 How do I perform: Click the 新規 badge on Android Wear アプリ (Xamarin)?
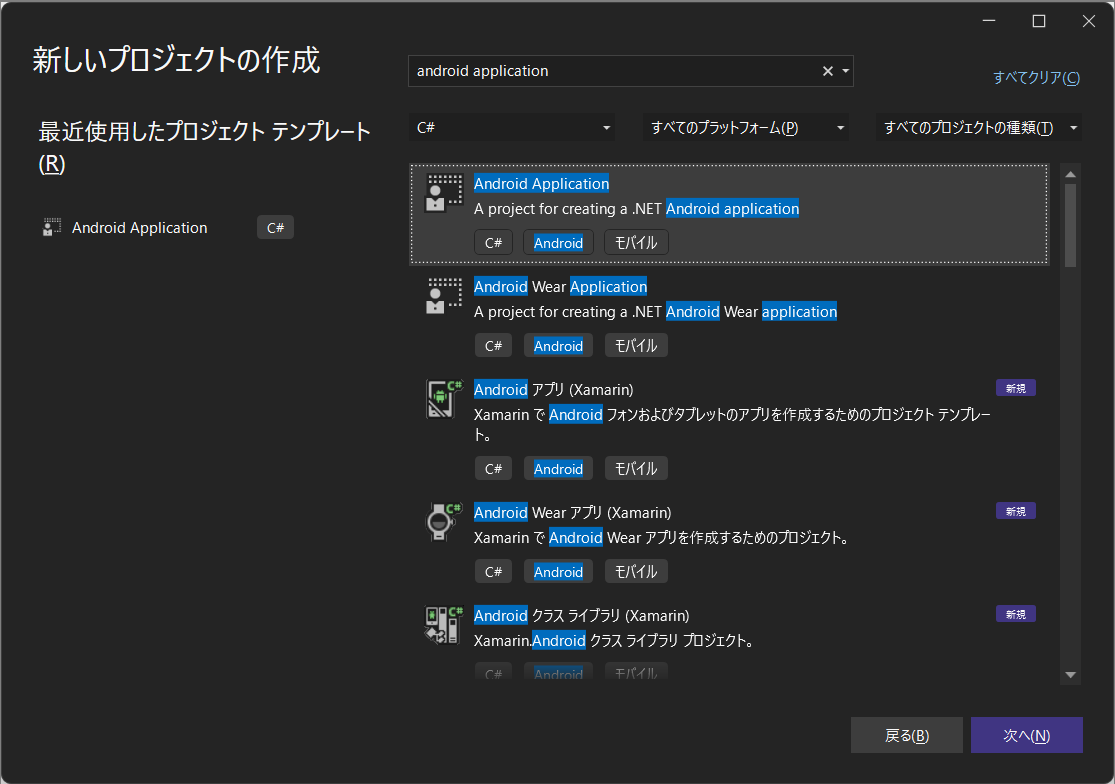coord(1015,511)
